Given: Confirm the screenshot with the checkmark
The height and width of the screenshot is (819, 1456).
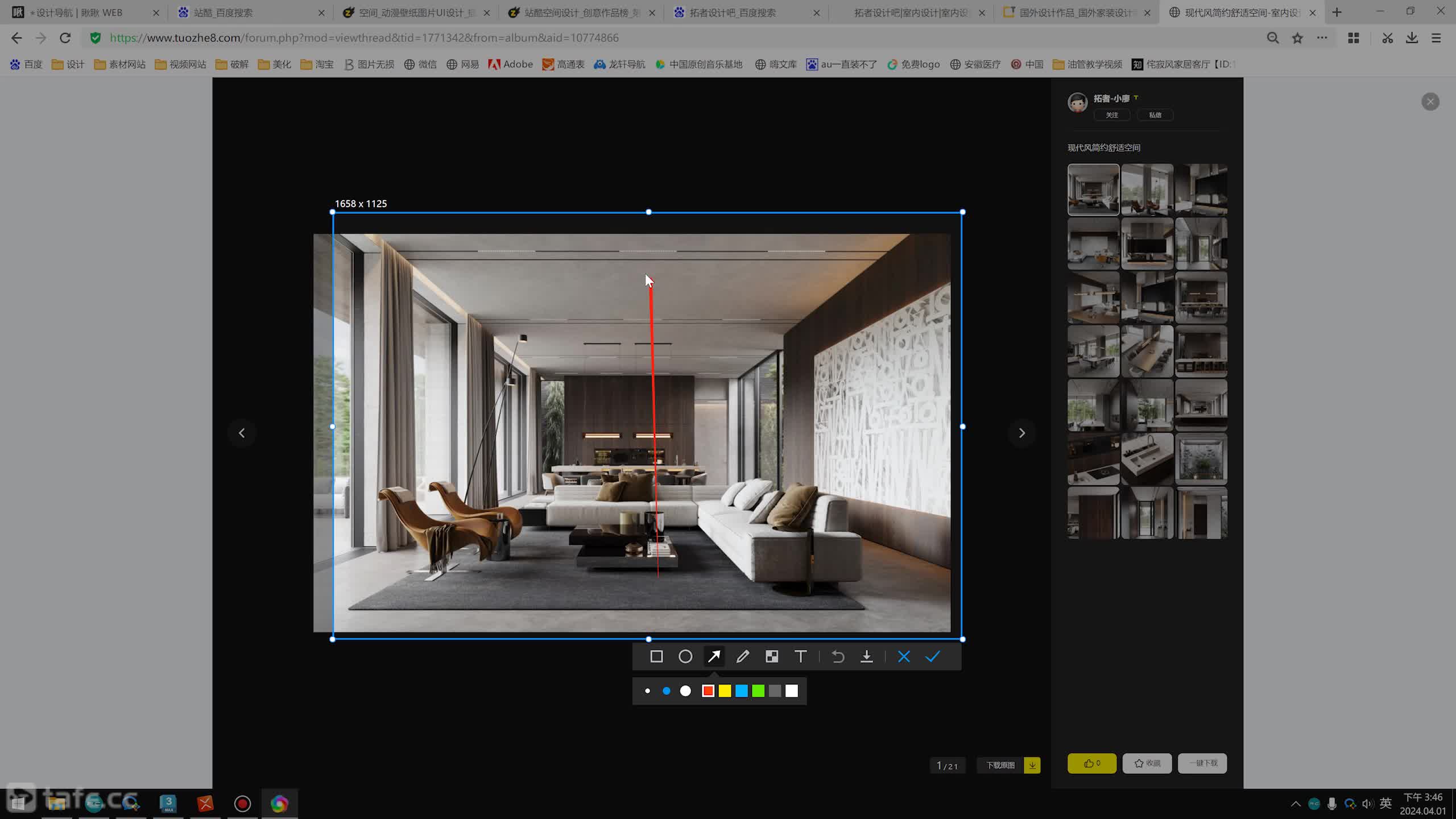Looking at the screenshot, I should [933, 656].
